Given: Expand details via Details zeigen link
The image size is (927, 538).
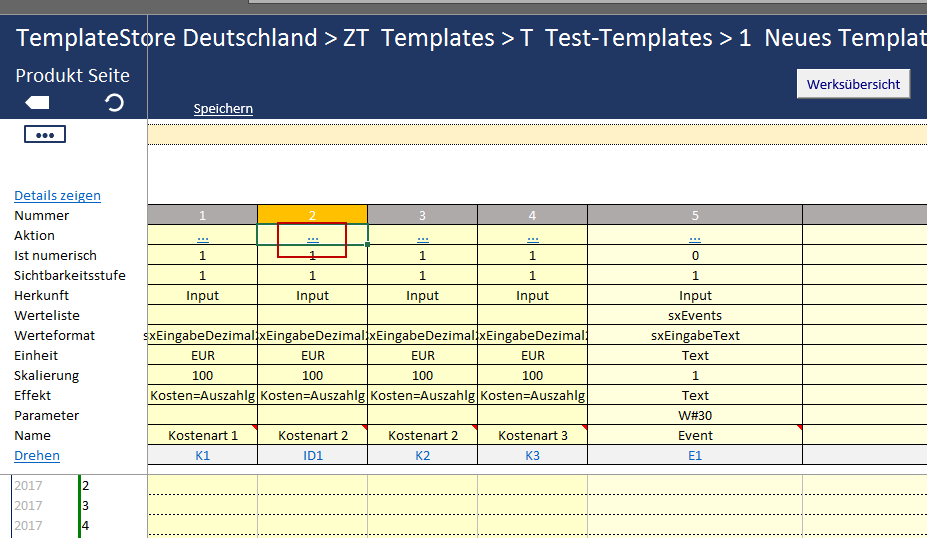Looking at the screenshot, I should tap(57, 195).
